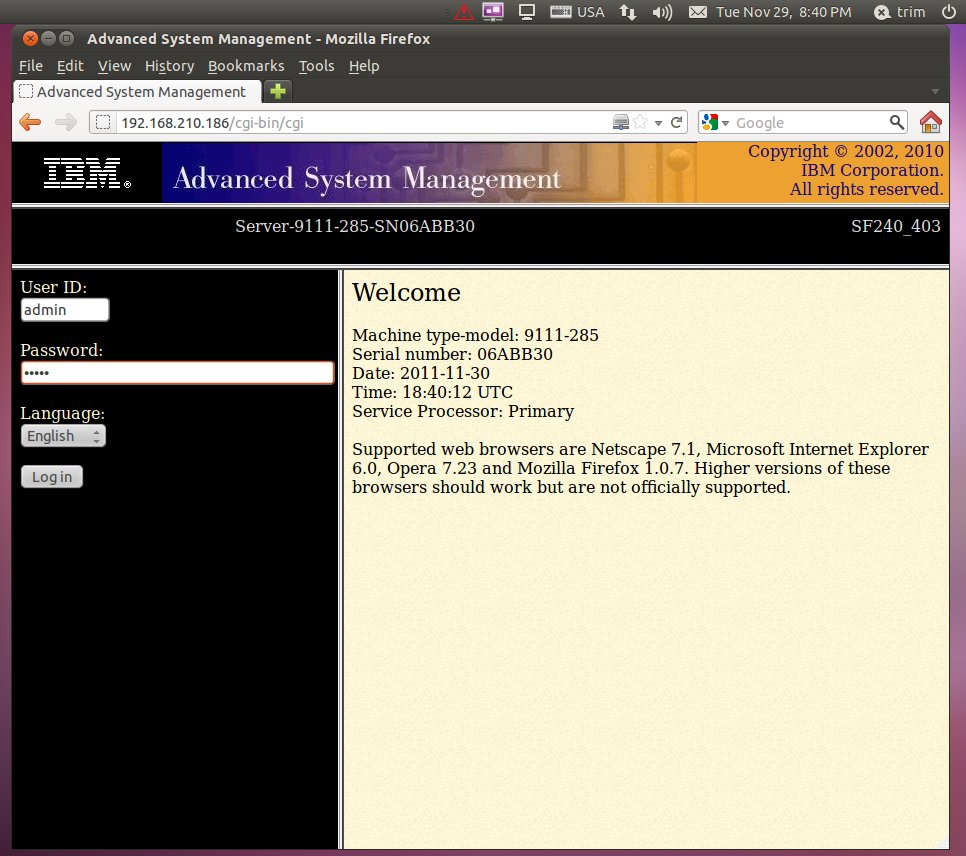966x856 pixels.
Task: Open the system volume indicator
Action: coord(662,12)
